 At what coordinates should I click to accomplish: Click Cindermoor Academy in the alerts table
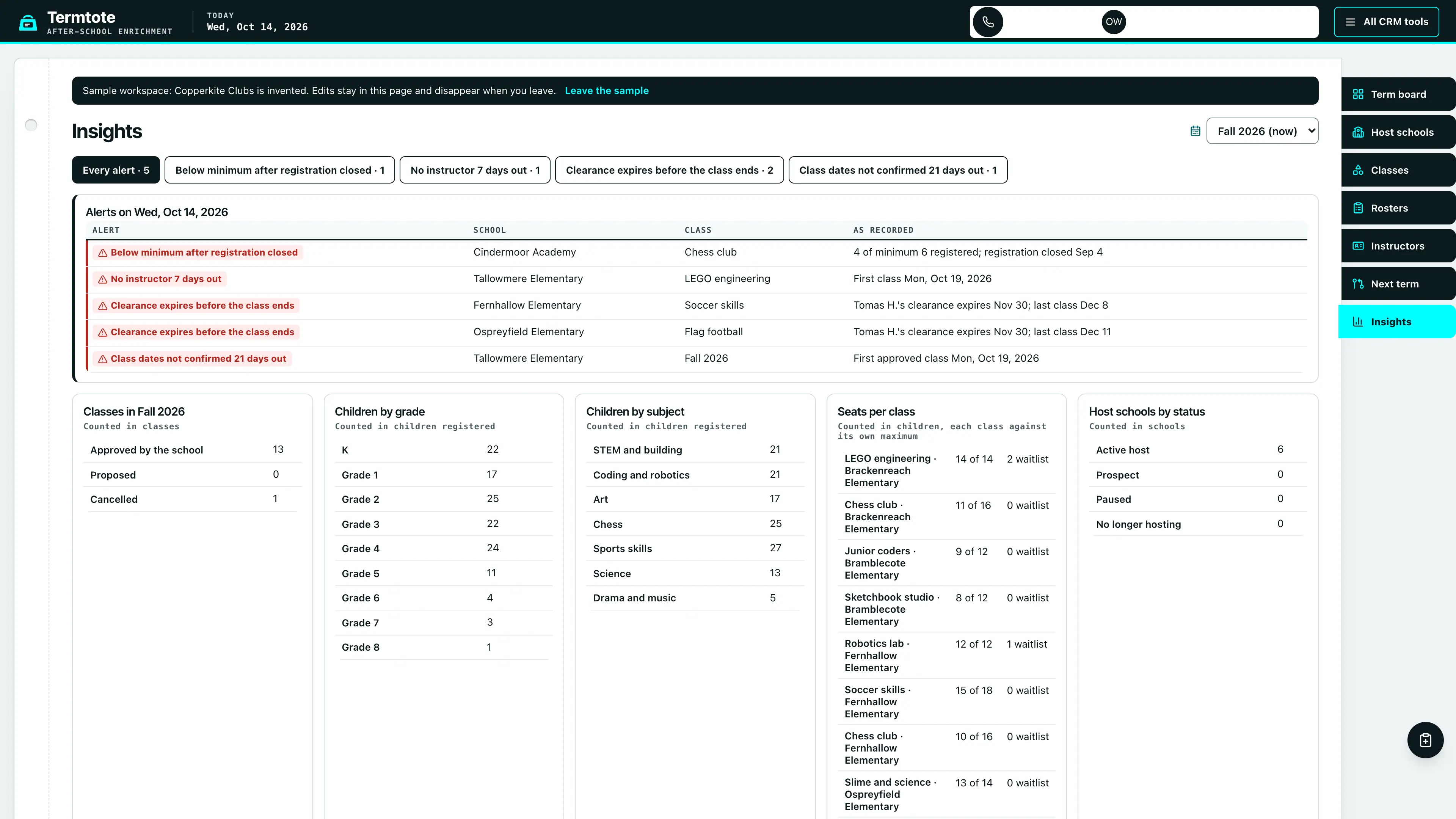[x=524, y=252]
